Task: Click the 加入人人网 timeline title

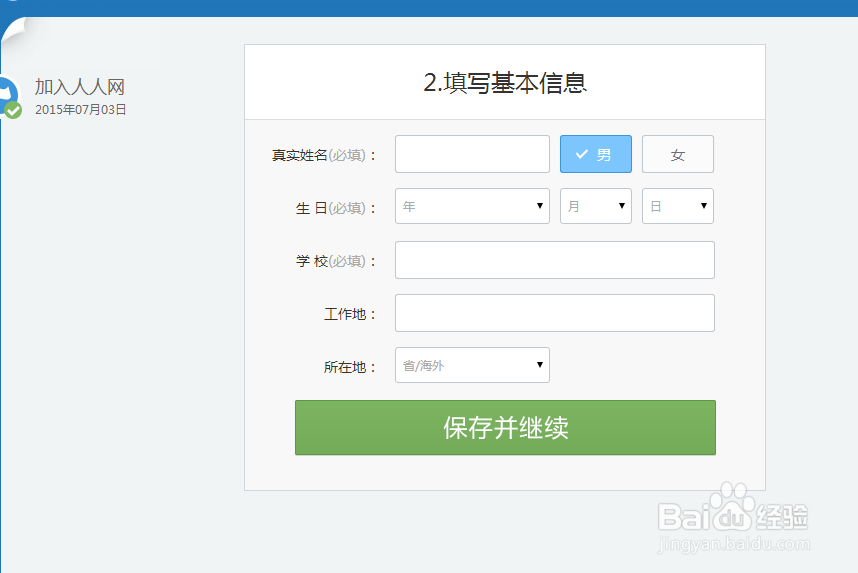Action: coord(80,86)
